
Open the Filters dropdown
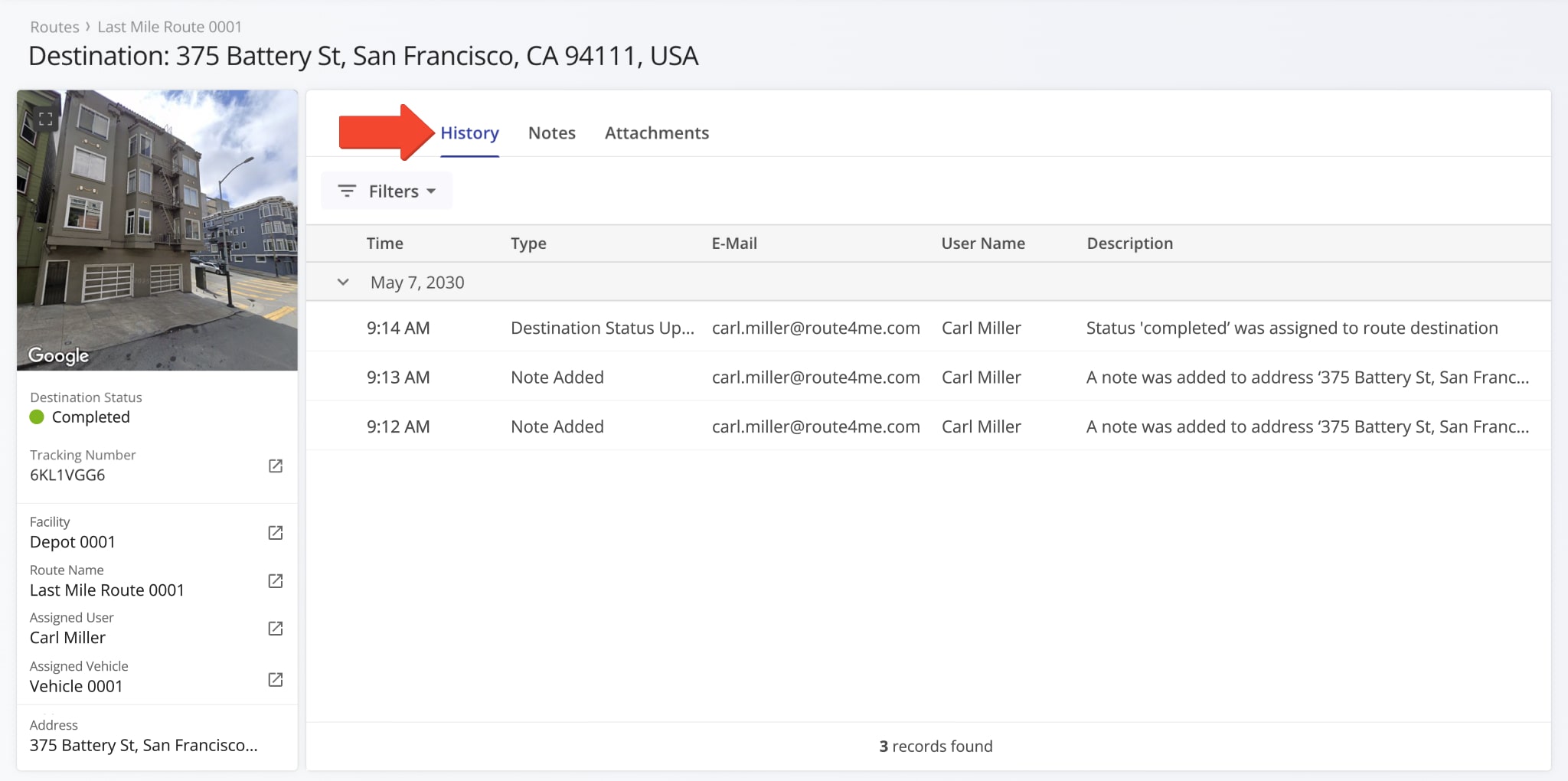(x=393, y=191)
